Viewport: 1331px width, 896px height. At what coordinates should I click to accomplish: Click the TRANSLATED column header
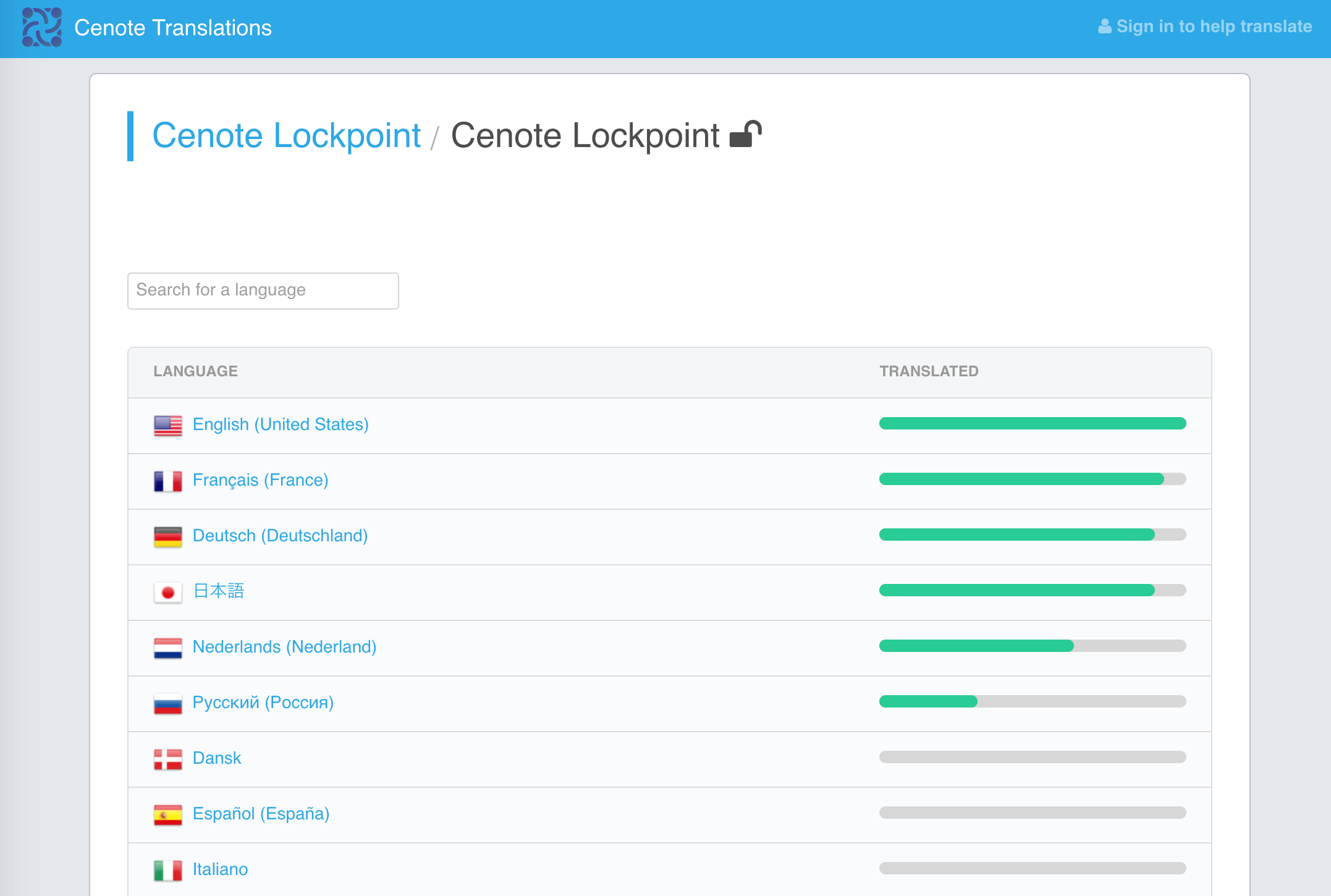(x=929, y=371)
